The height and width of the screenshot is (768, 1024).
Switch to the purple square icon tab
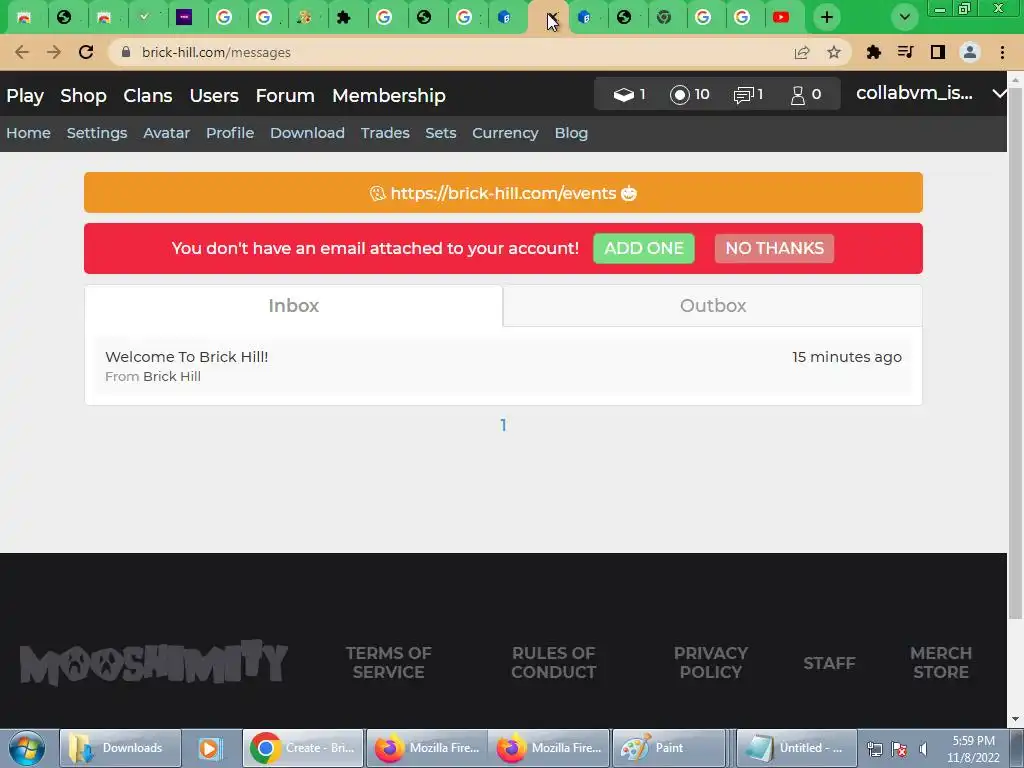(x=184, y=17)
